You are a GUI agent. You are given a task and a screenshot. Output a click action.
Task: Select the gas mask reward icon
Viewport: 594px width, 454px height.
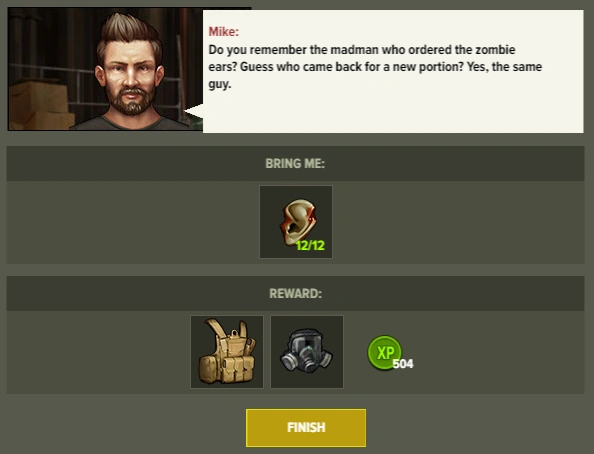click(307, 352)
